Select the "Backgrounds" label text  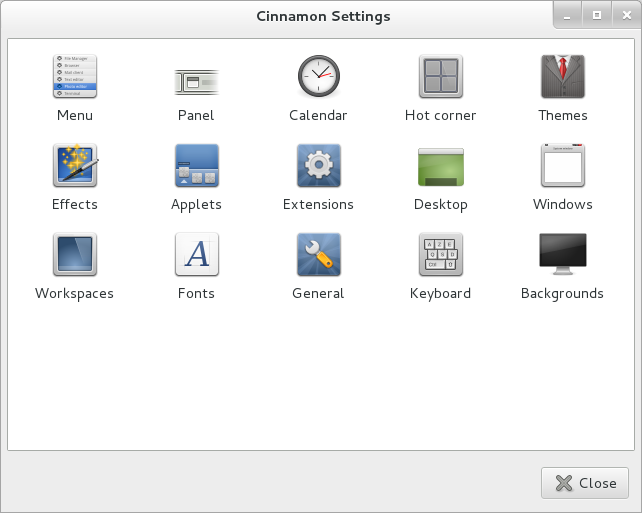[x=562, y=294]
